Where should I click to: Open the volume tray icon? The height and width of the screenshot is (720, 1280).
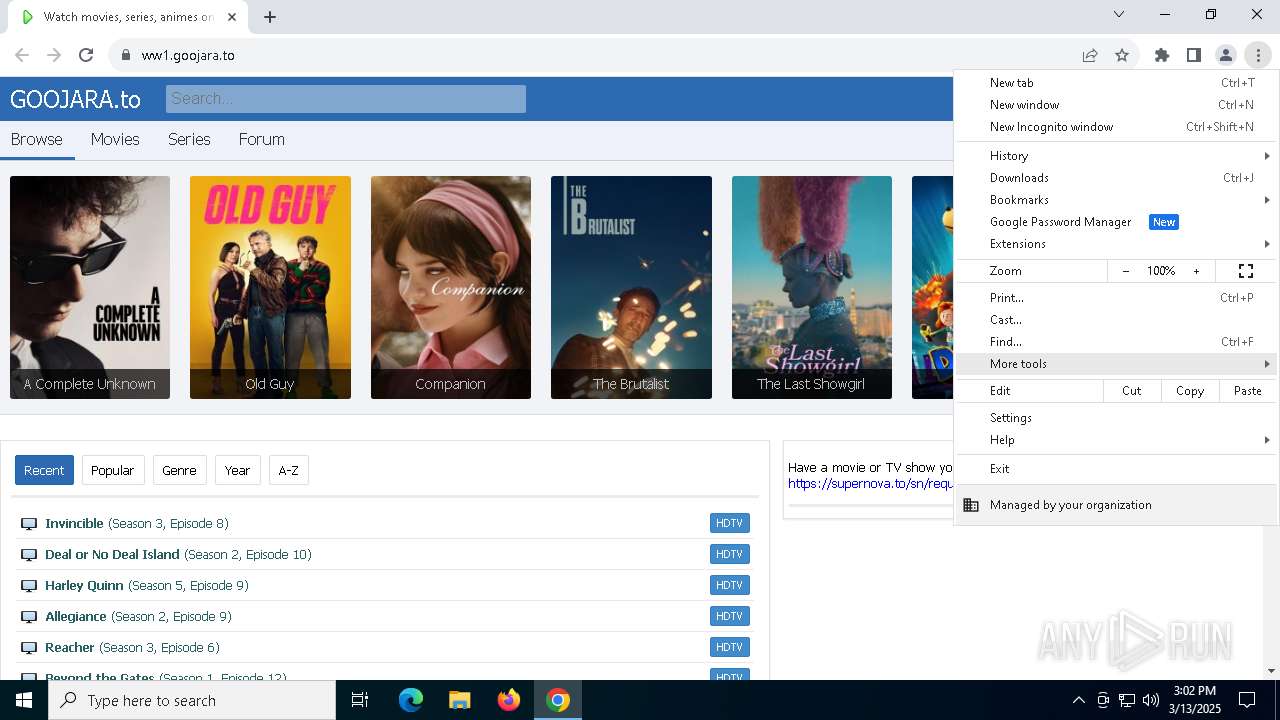point(1151,700)
